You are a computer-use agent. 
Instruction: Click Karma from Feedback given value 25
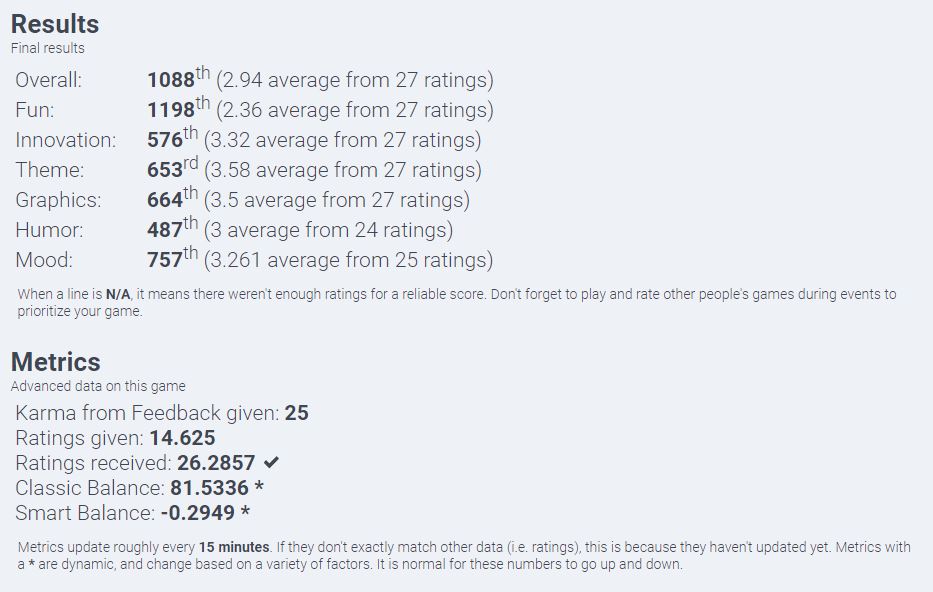(x=296, y=413)
